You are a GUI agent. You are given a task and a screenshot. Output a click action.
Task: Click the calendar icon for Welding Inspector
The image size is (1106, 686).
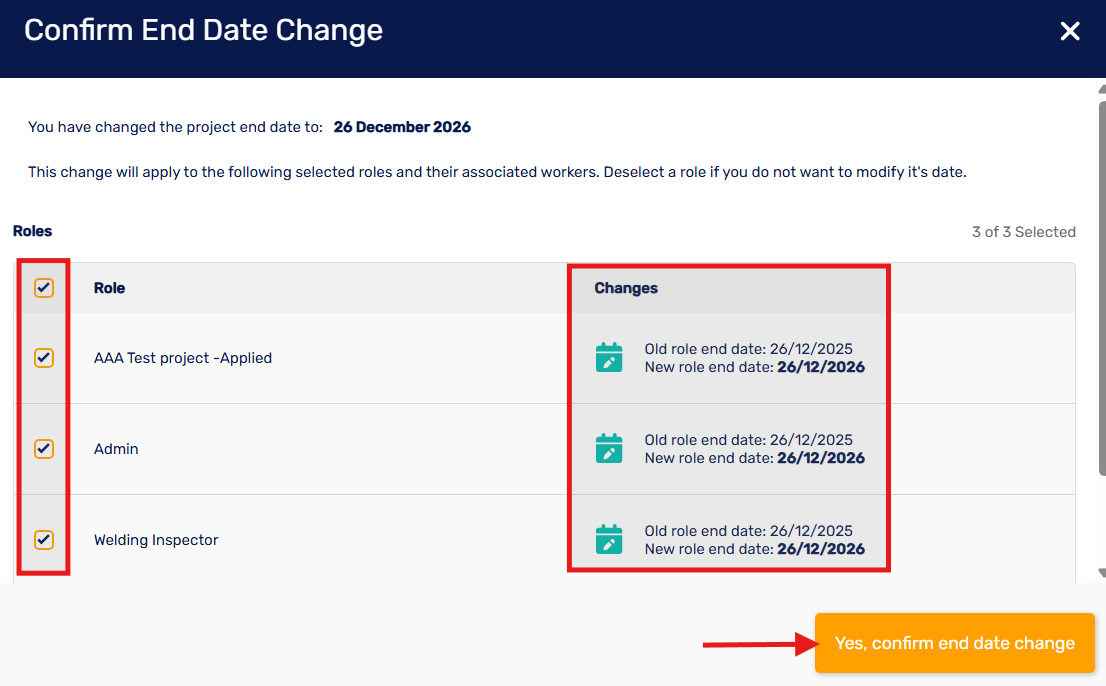tap(609, 539)
